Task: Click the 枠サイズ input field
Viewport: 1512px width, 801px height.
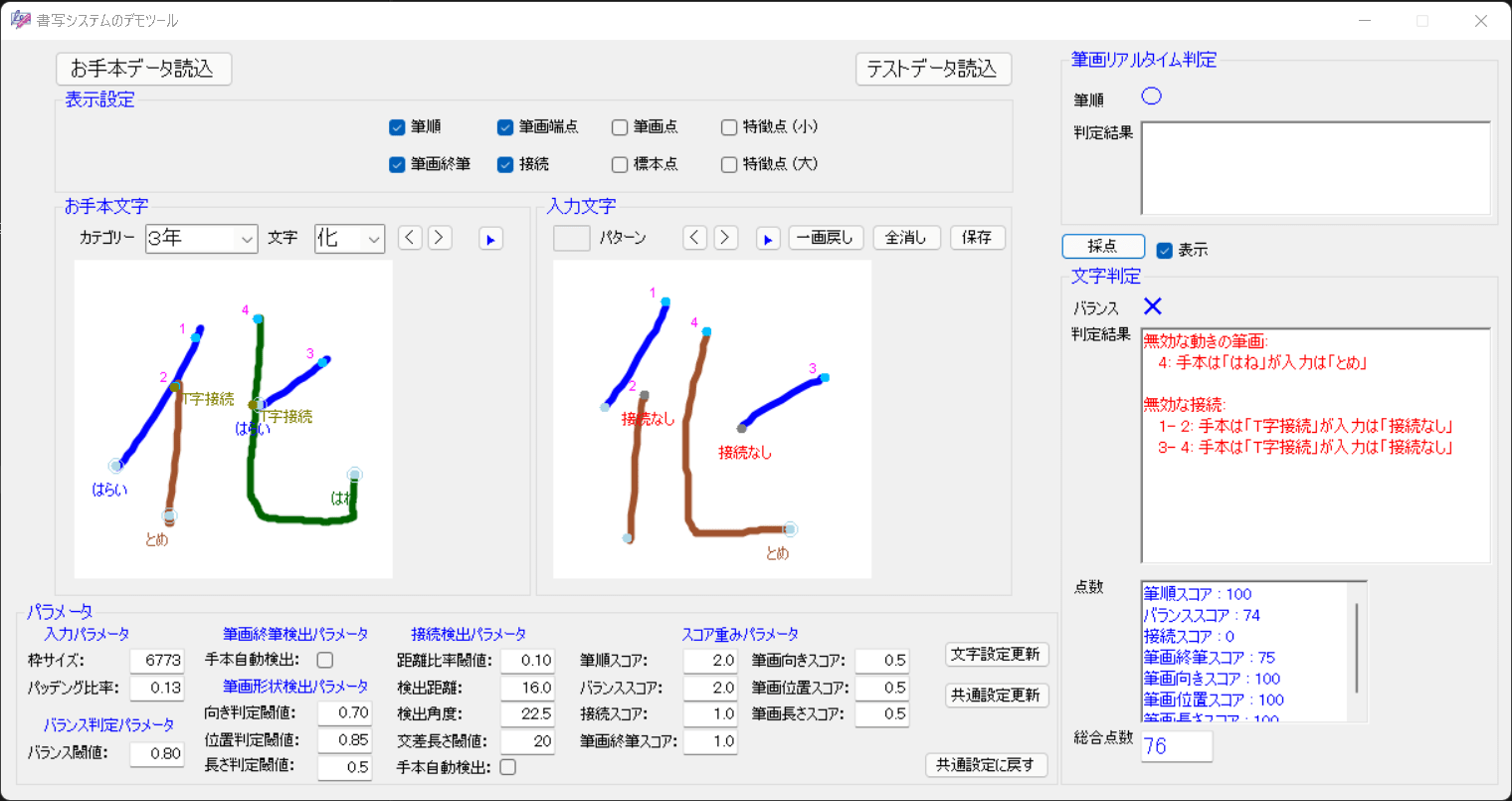Action: (157, 660)
